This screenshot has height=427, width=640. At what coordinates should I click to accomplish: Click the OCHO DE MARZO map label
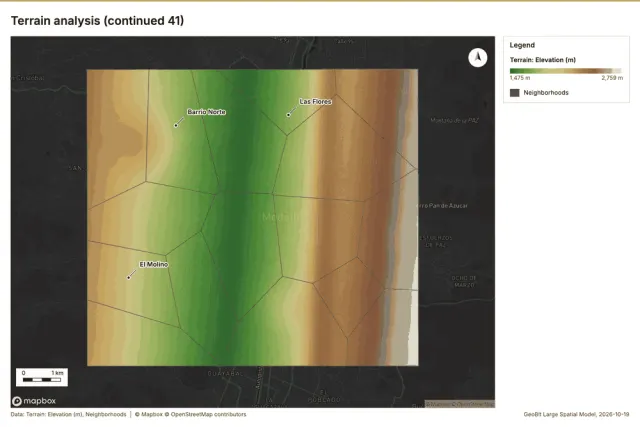464,281
